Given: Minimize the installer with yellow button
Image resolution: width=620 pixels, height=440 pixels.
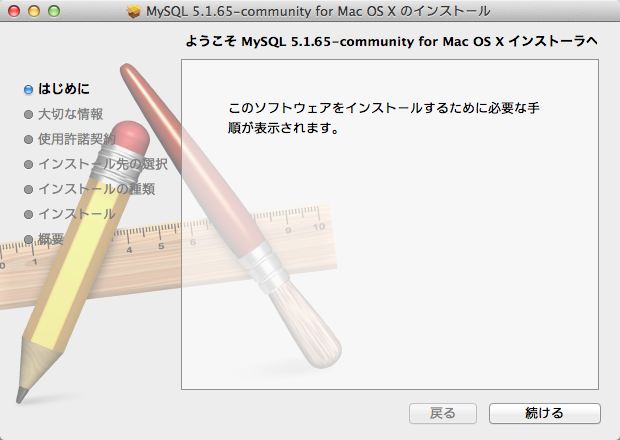Looking at the screenshot, I should 34,11.
